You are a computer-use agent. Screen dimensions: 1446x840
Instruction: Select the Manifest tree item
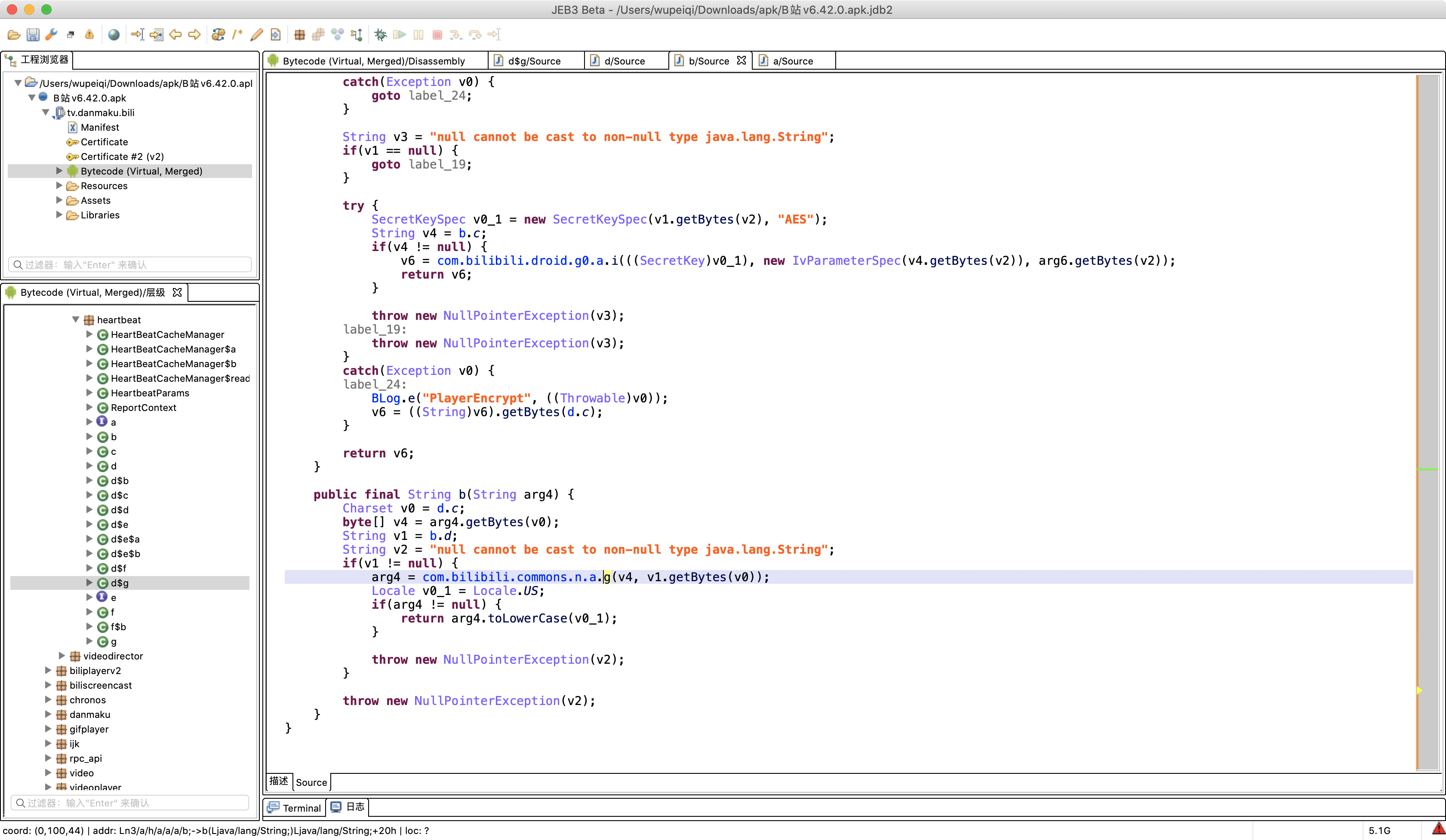pyautogui.click(x=100, y=127)
